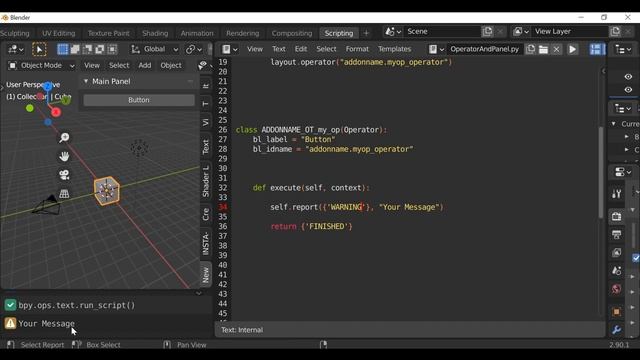Open view layer browse dropdown icon
Image resolution: width=640 pixels, height=360 pixels.
(x=521, y=31)
